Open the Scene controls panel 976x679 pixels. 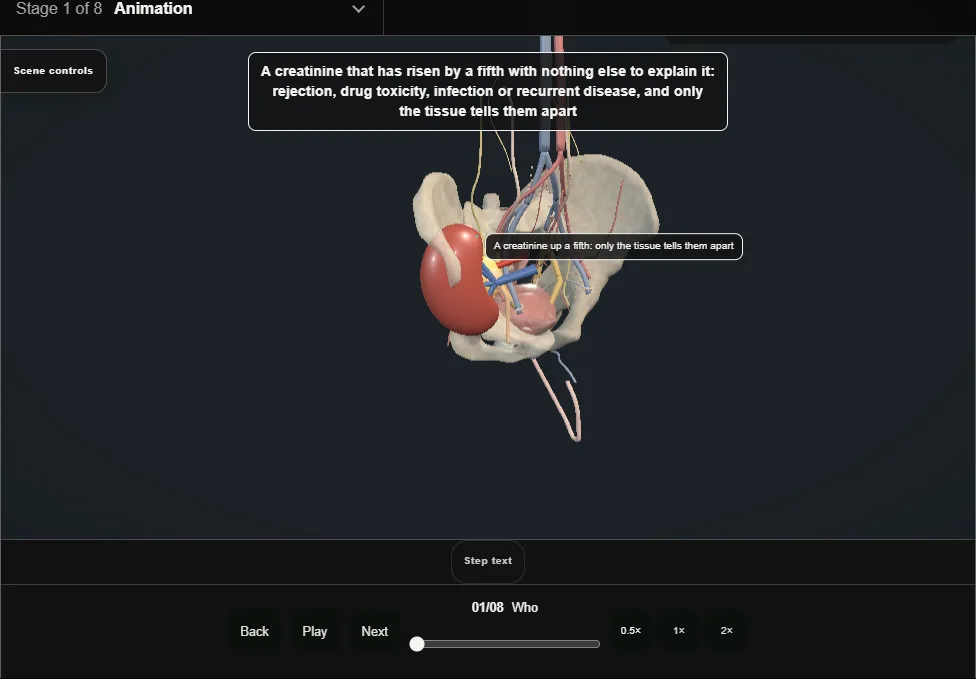coord(54,71)
